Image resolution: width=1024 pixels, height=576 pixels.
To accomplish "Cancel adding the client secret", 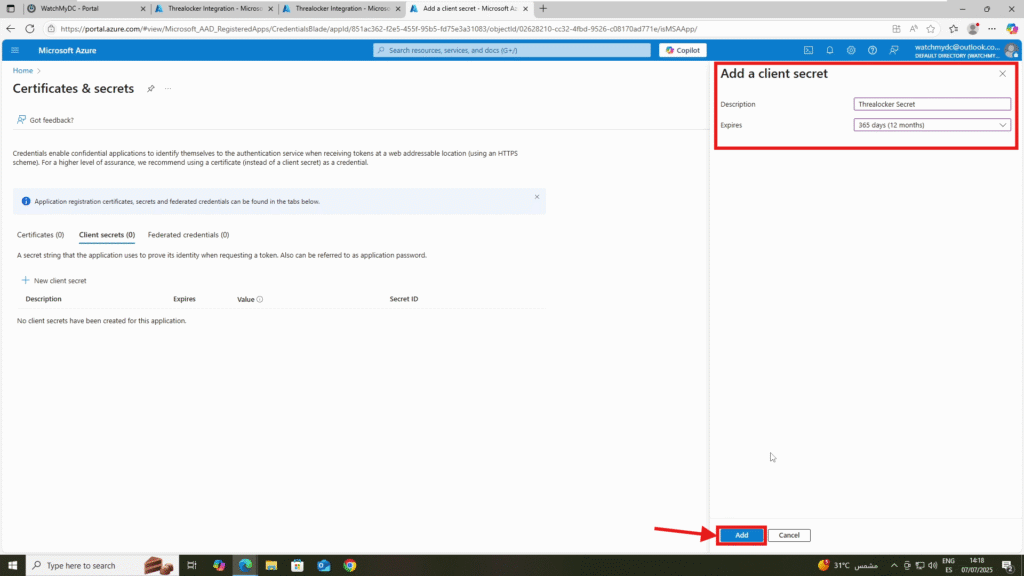I will pos(789,535).
